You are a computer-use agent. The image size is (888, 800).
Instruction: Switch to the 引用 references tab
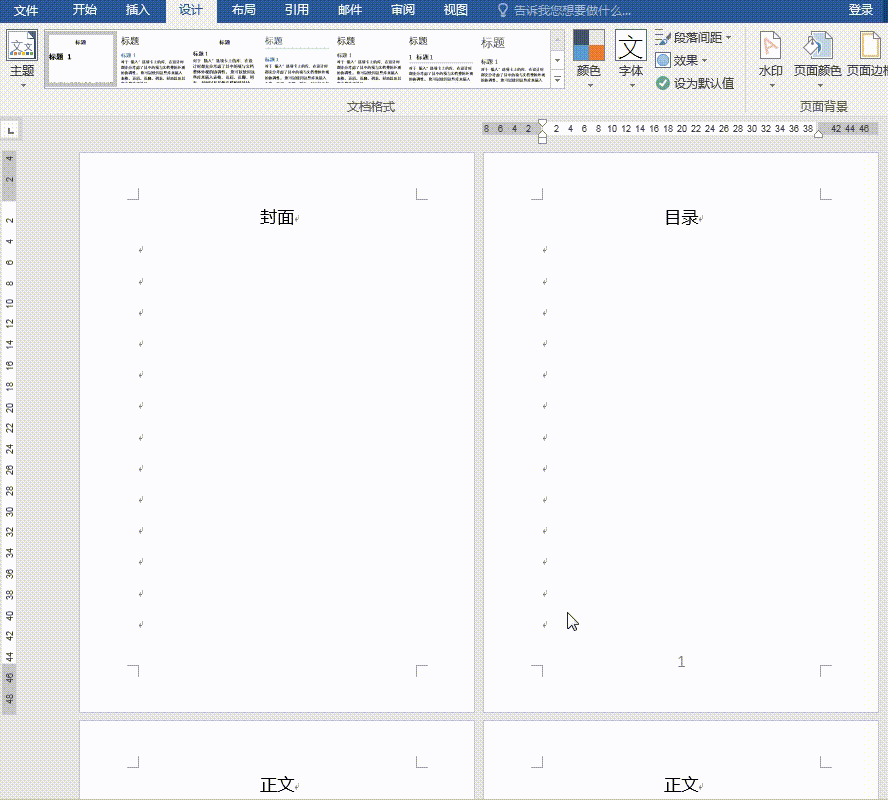coord(297,10)
